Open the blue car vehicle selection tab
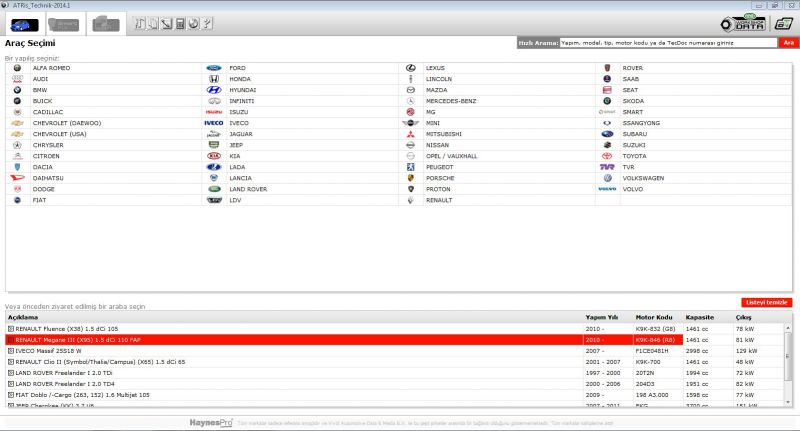Image resolution: width=800 pixels, height=431 pixels. [x=24, y=24]
